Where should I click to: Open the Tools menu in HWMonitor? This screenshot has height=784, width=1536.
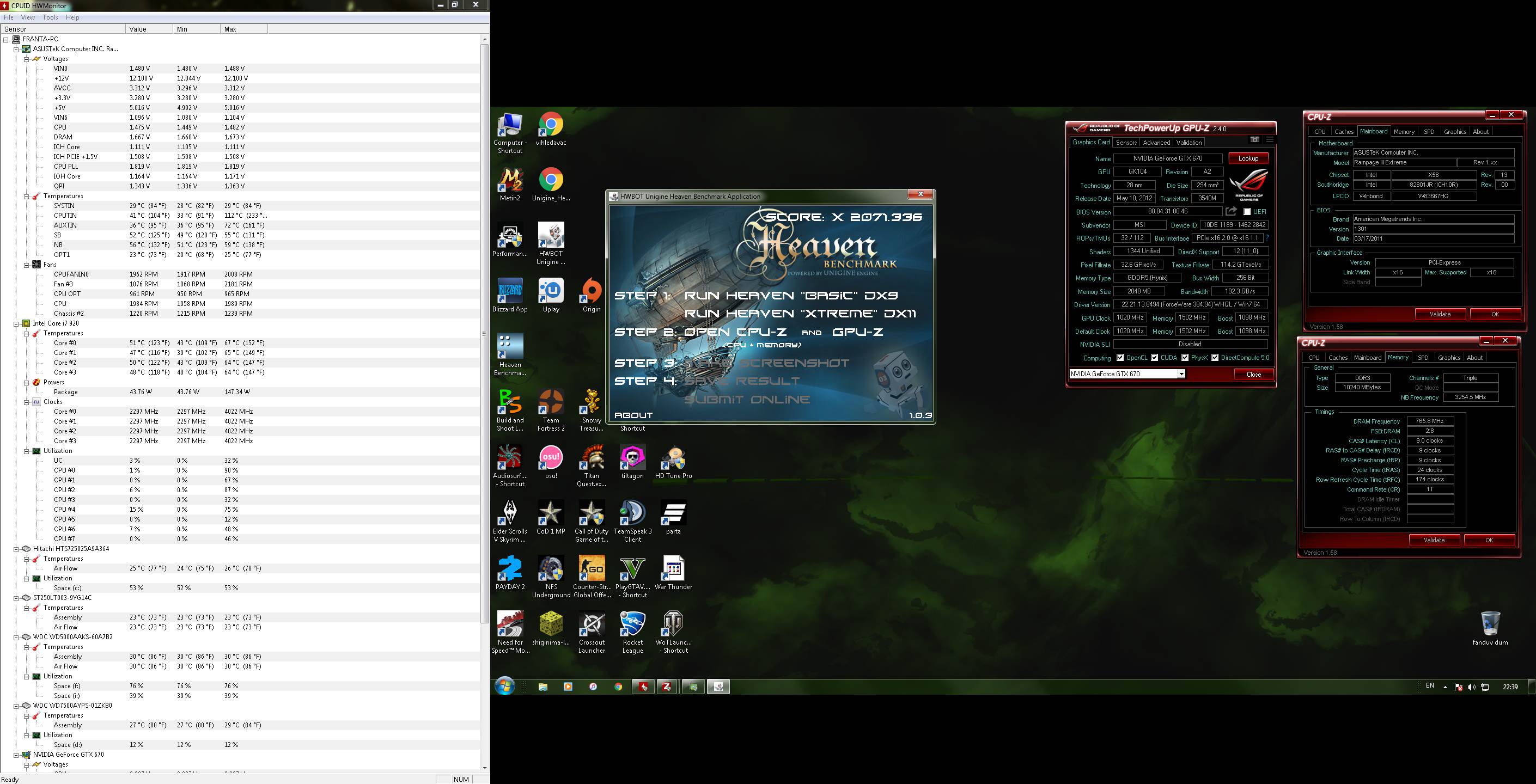click(x=50, y=17)
